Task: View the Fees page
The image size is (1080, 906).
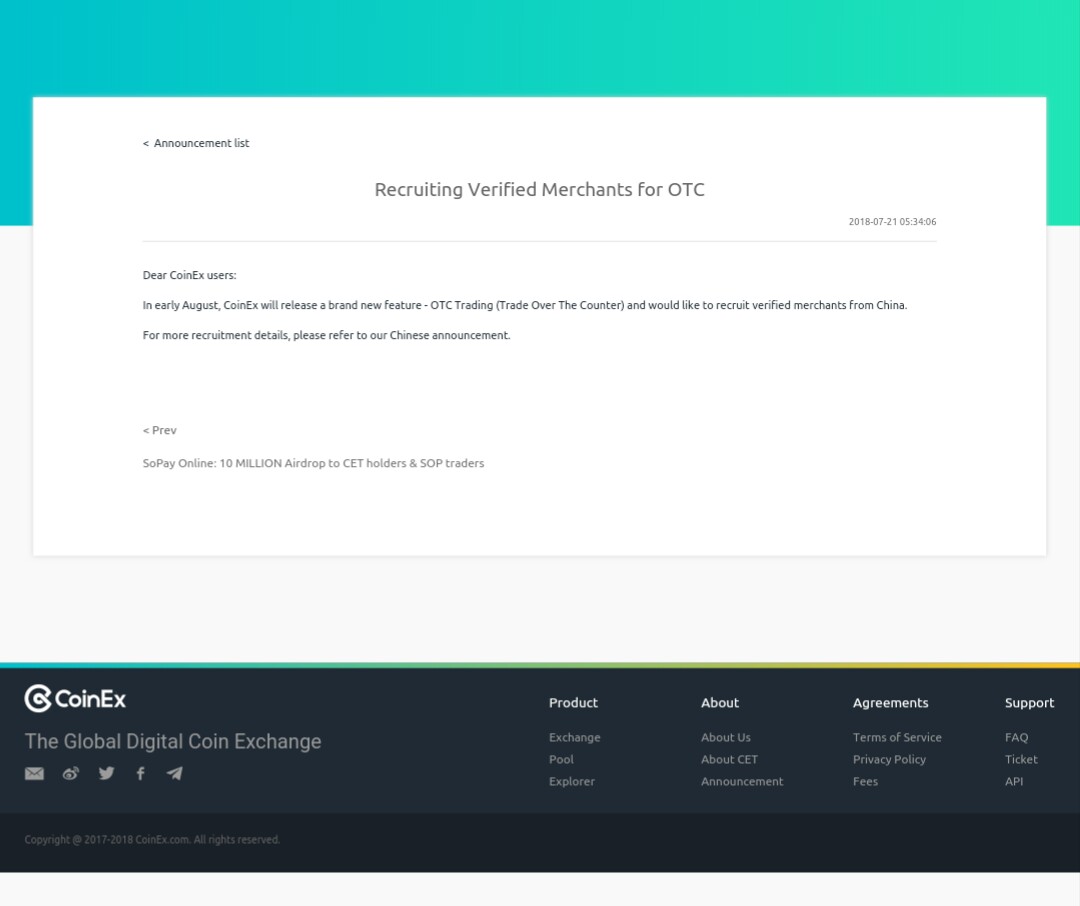Action: (x=865, y=781)
